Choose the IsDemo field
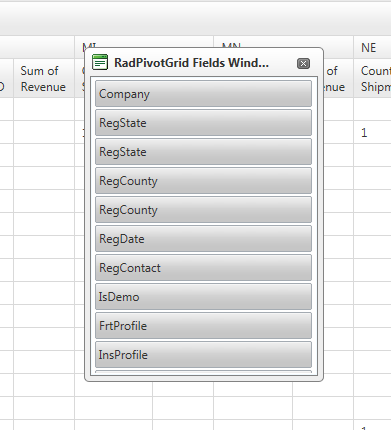Viewport: 391px width, 430px height. point(203,297)
